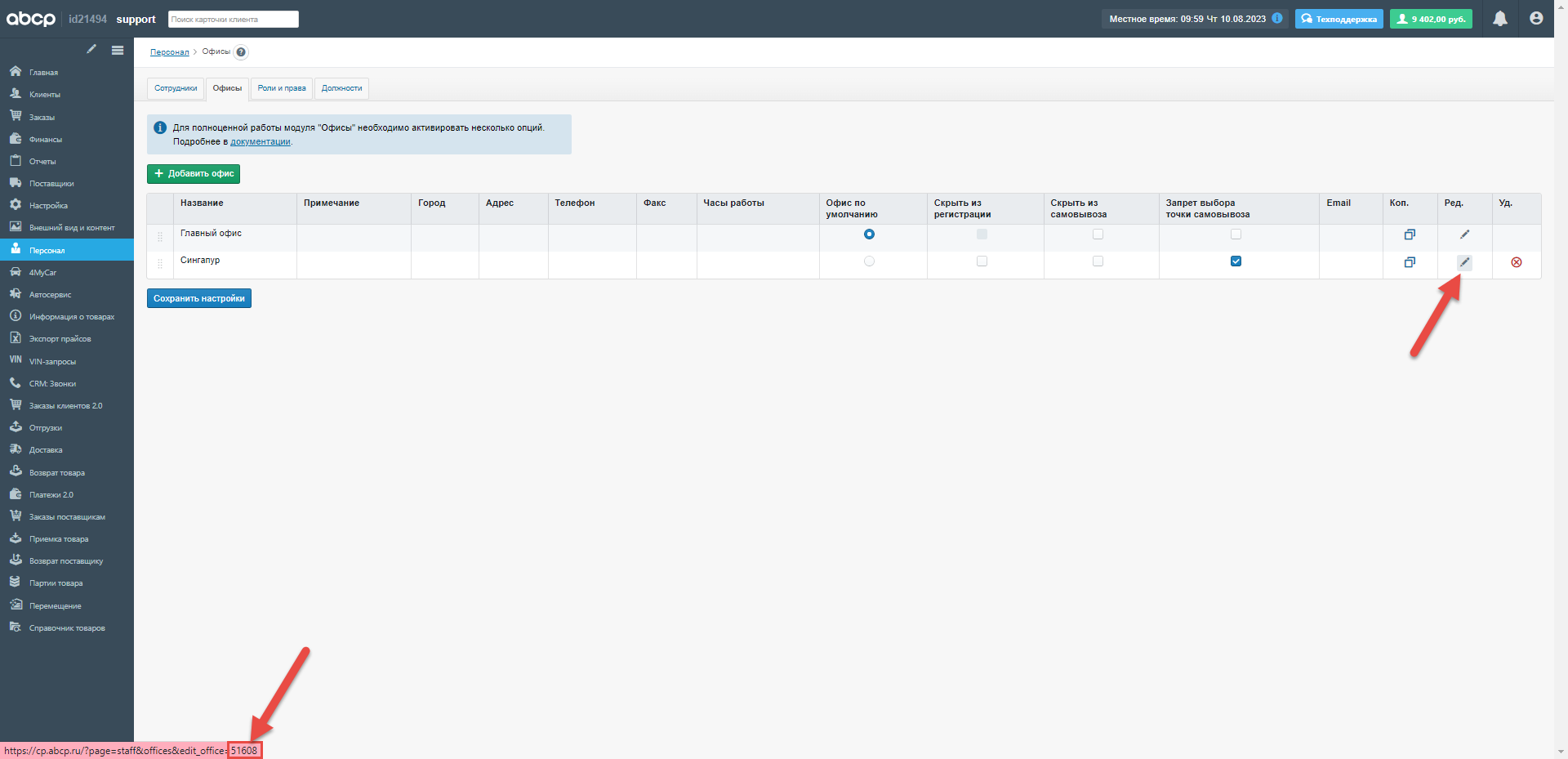Open Настройка settings section
Image resolution: width=1568 pixels, height=759 pixels.
(x=67, y=206)
